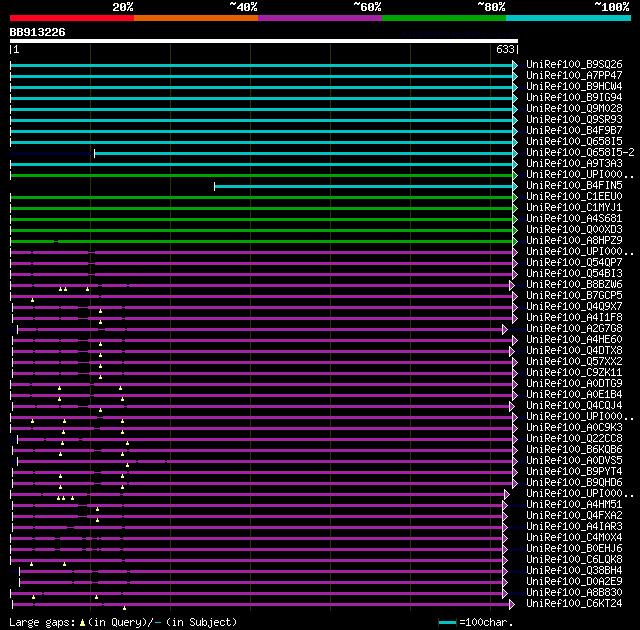Select the UniRef100_A4HM51 label
This screenshot has height=630, width=640.
[574, 505]
